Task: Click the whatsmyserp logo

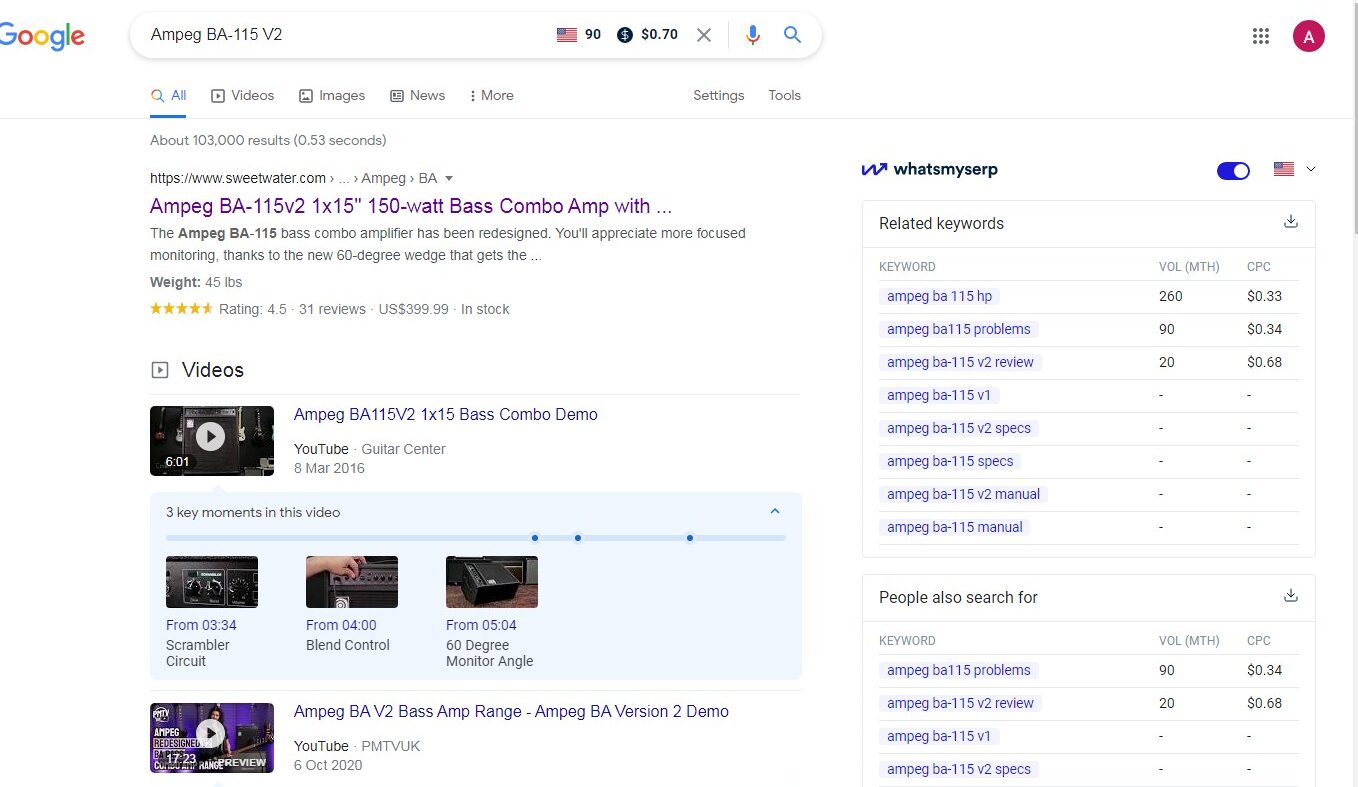Action: pyautogui.click(x=930, y=169)
